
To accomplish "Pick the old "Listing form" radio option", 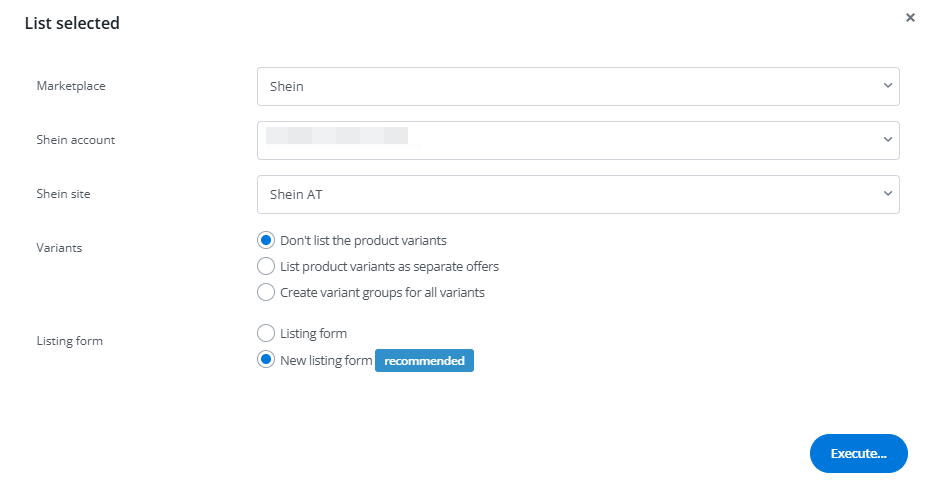I will (x=266, y=333).
